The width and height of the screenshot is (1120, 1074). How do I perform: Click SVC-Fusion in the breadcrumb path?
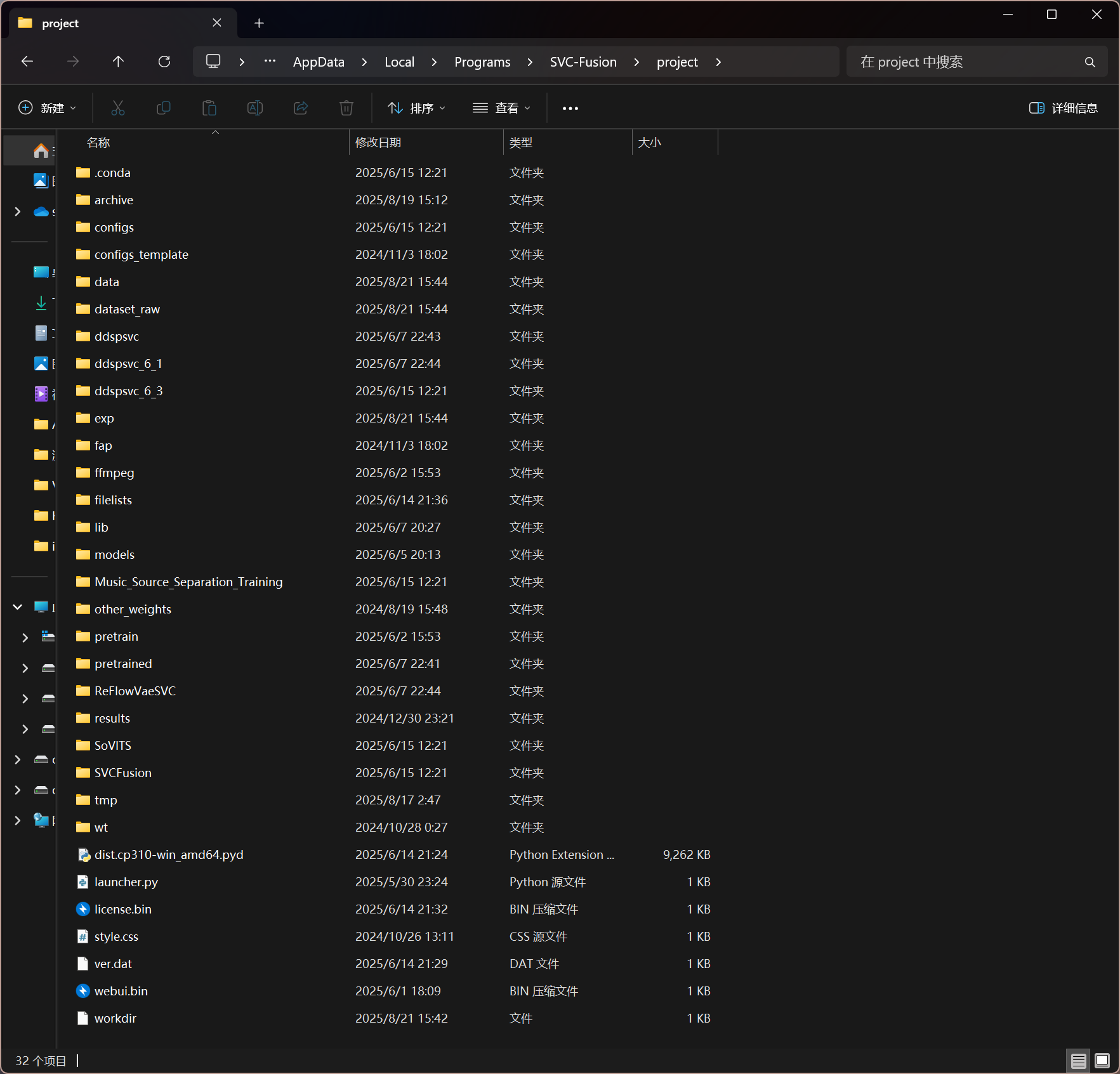point(583,62)
